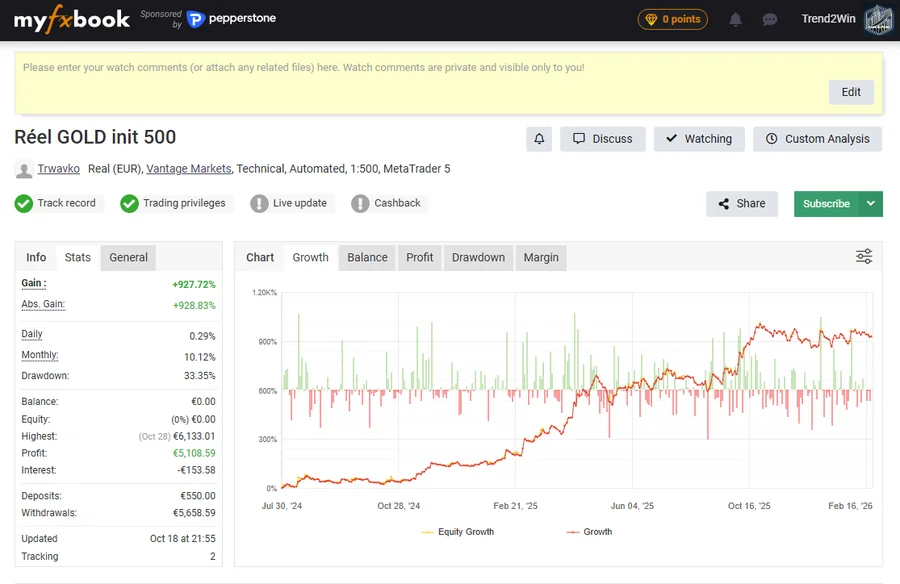The width and height of the screenshot is (900, 584).
Task: Toggle Equity Growth legend series
Action: (457, 532)
